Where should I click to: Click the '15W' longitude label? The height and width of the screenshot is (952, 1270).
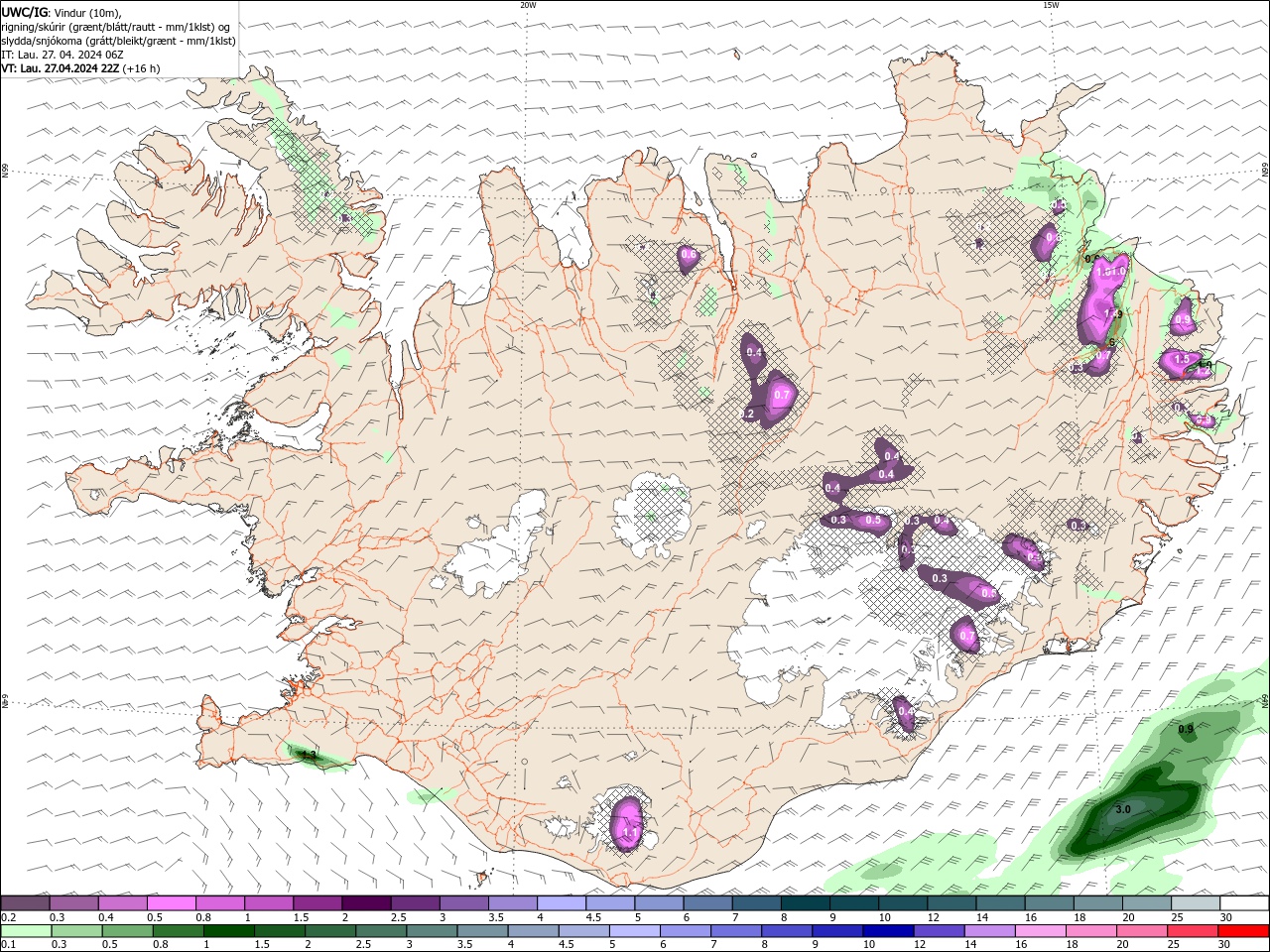point(1051,5)
